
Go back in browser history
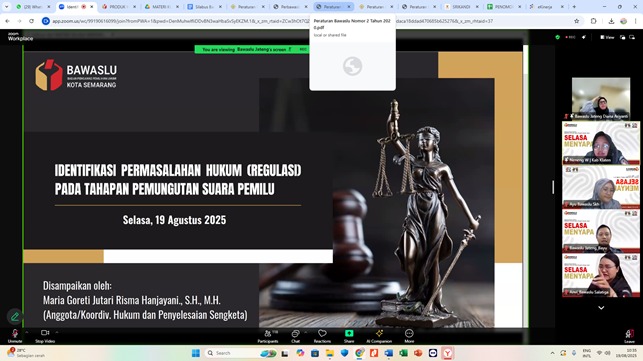pyautogui.click(x=7, y=21)
